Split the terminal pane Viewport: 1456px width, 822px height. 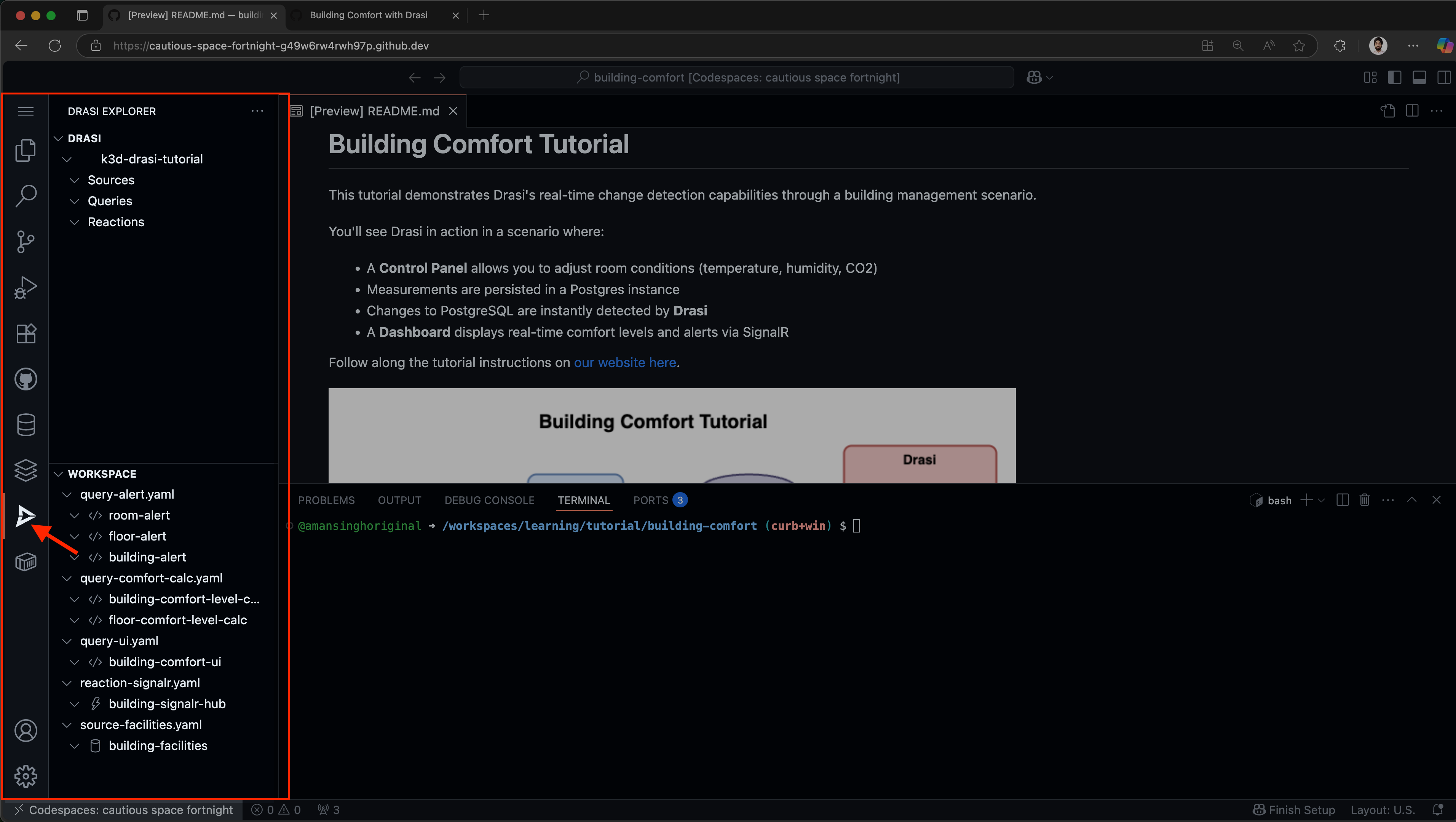tap(1343, 500)
